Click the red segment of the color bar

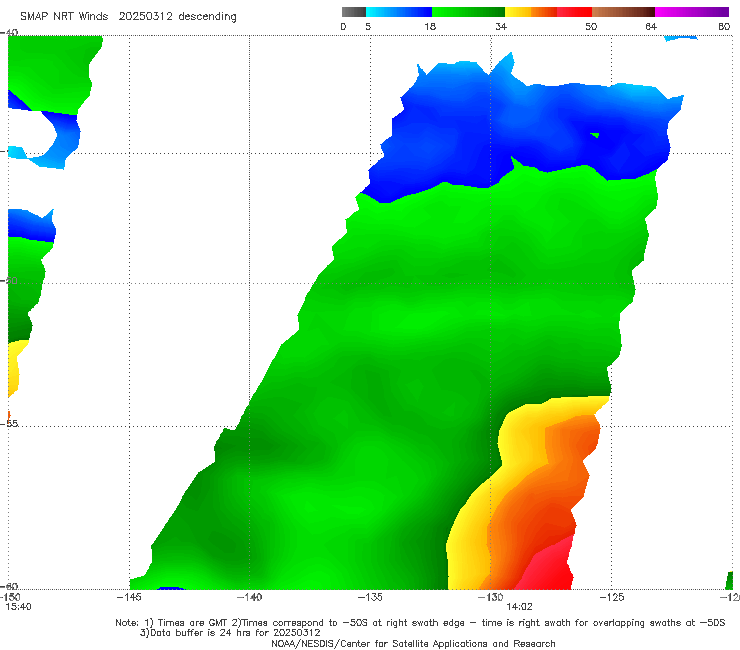coord(574,12)
